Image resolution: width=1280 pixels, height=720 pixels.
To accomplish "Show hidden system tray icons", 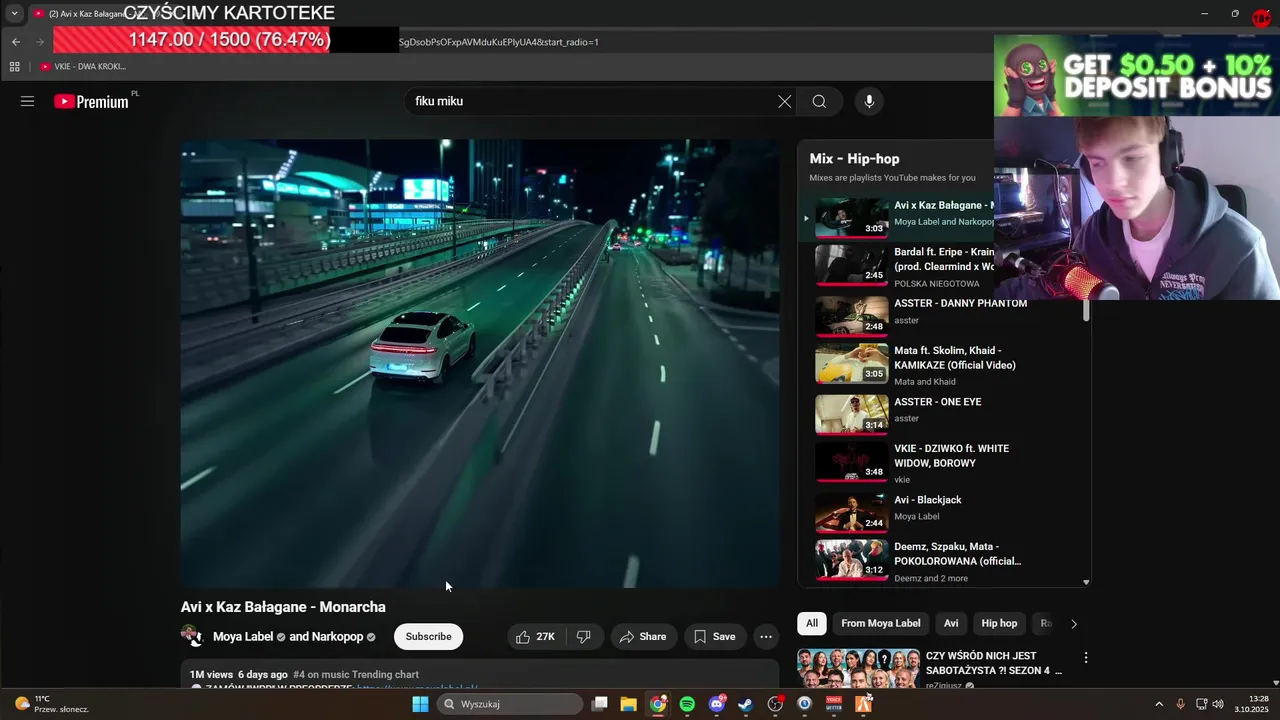I will click(x=1159, y=704).
